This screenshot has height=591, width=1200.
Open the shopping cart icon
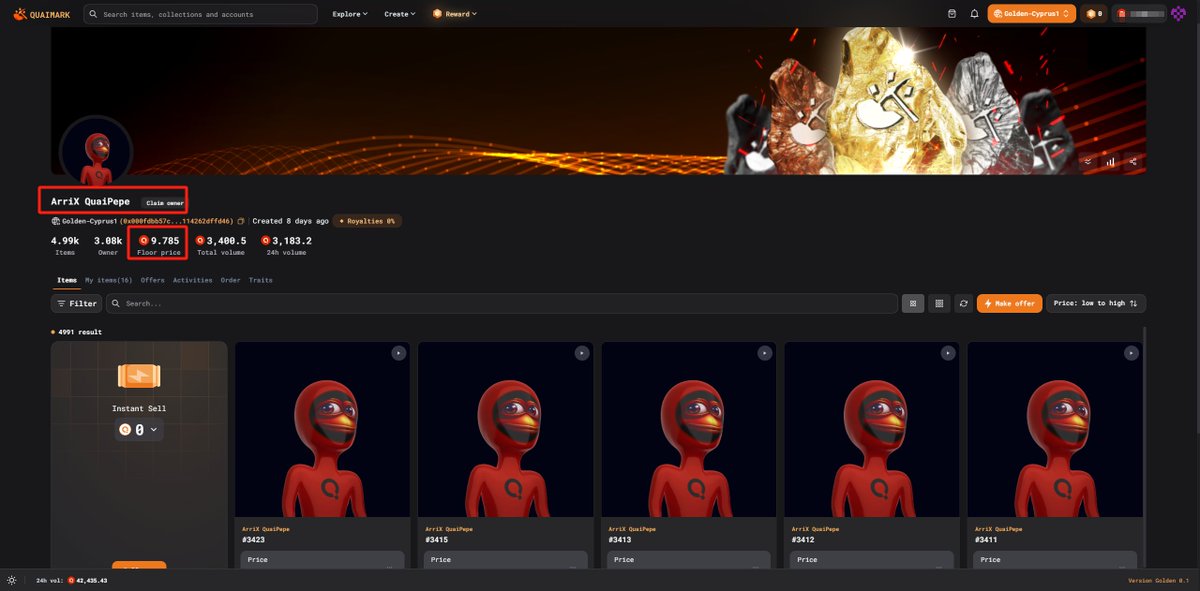(952, 14)
